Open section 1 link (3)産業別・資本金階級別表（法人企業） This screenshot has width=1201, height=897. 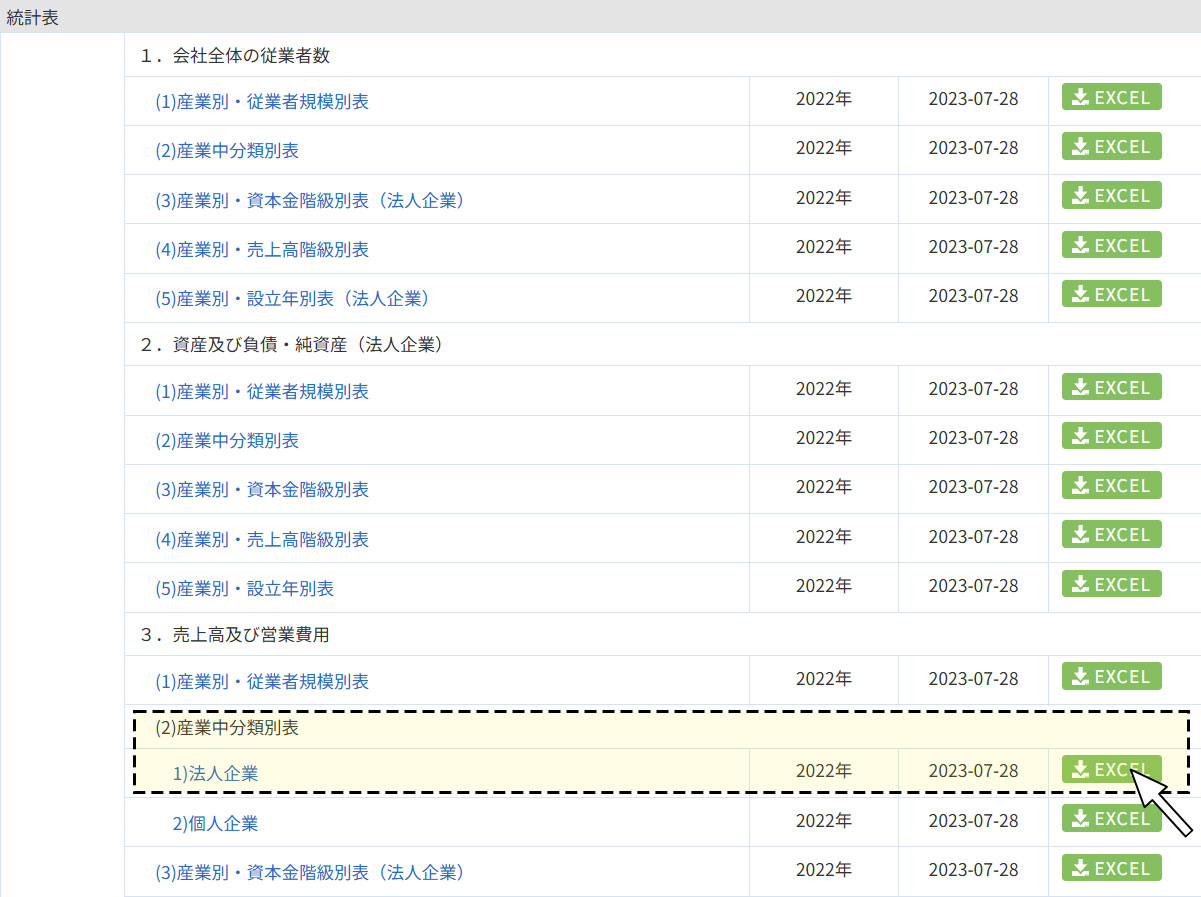pyautogui.click(x=310, y=201)
